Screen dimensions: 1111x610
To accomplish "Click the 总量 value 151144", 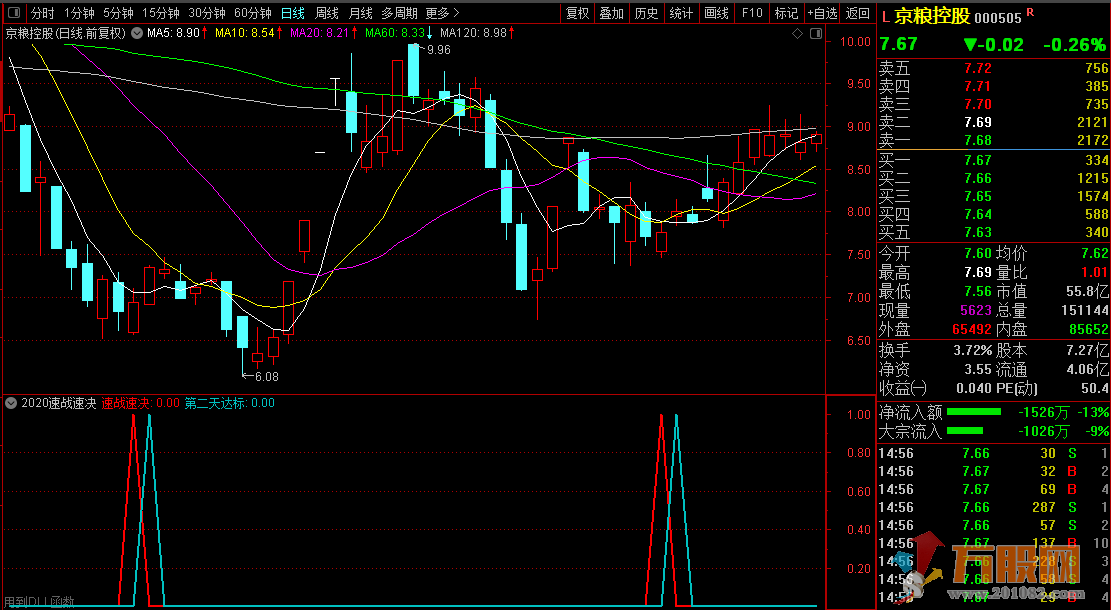I will (x=1085, y=310).
